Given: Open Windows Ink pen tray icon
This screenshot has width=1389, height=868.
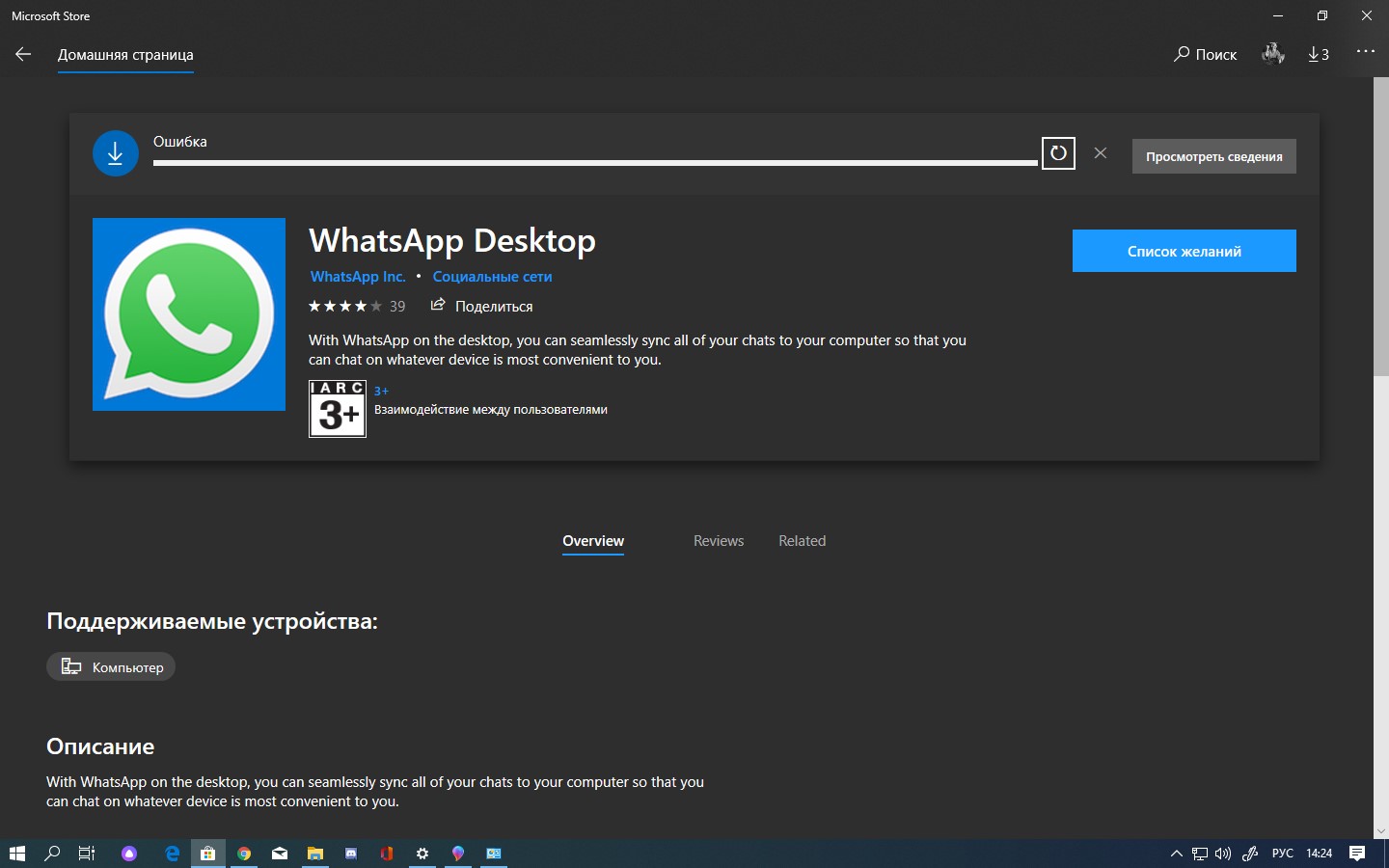Looking at the screenshot, I should (x=1250, y=854).
